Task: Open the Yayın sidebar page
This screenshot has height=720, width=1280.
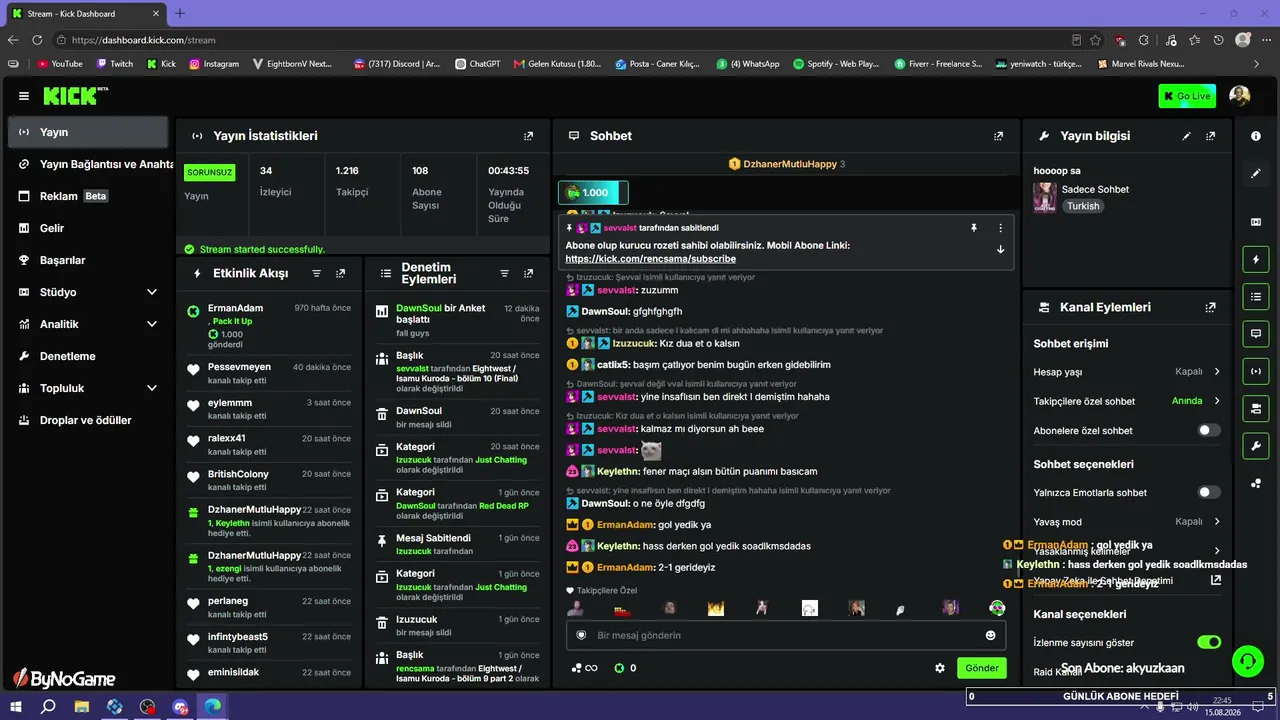Action: [88, 132]
